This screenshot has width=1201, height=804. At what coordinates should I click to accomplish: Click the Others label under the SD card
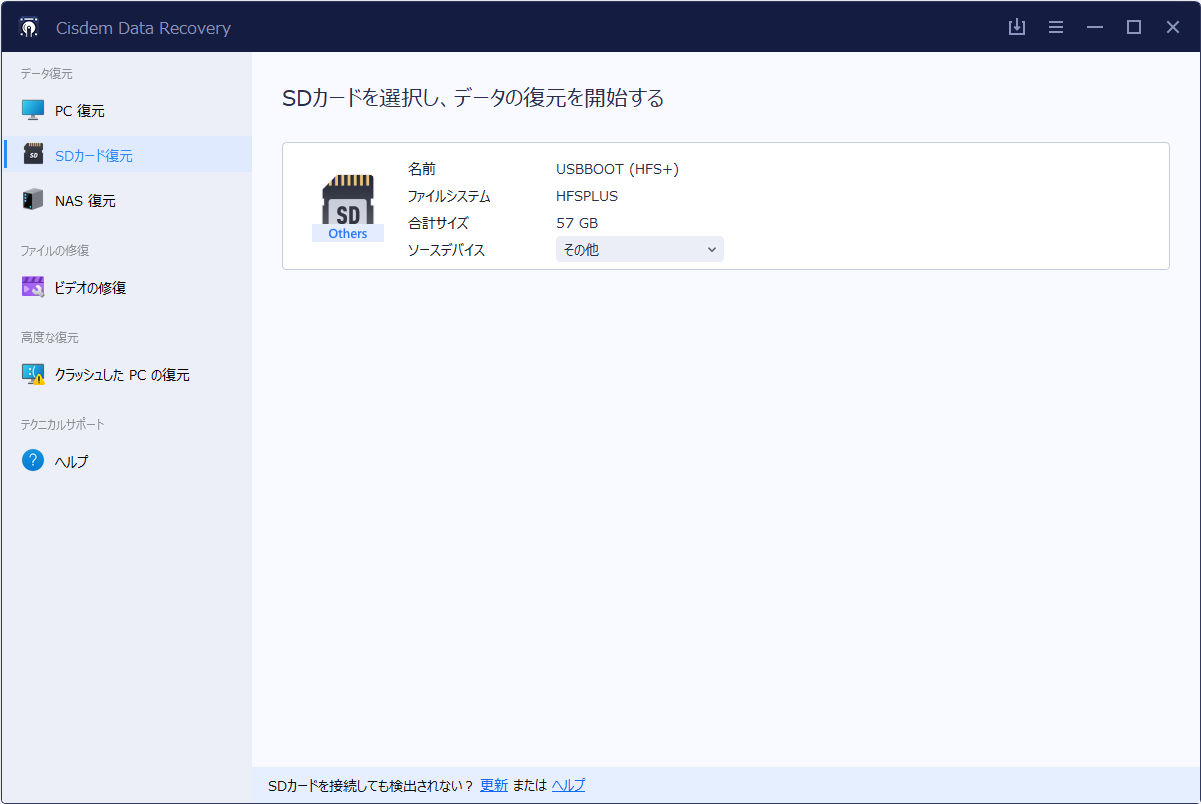click(x=347, y=234)
